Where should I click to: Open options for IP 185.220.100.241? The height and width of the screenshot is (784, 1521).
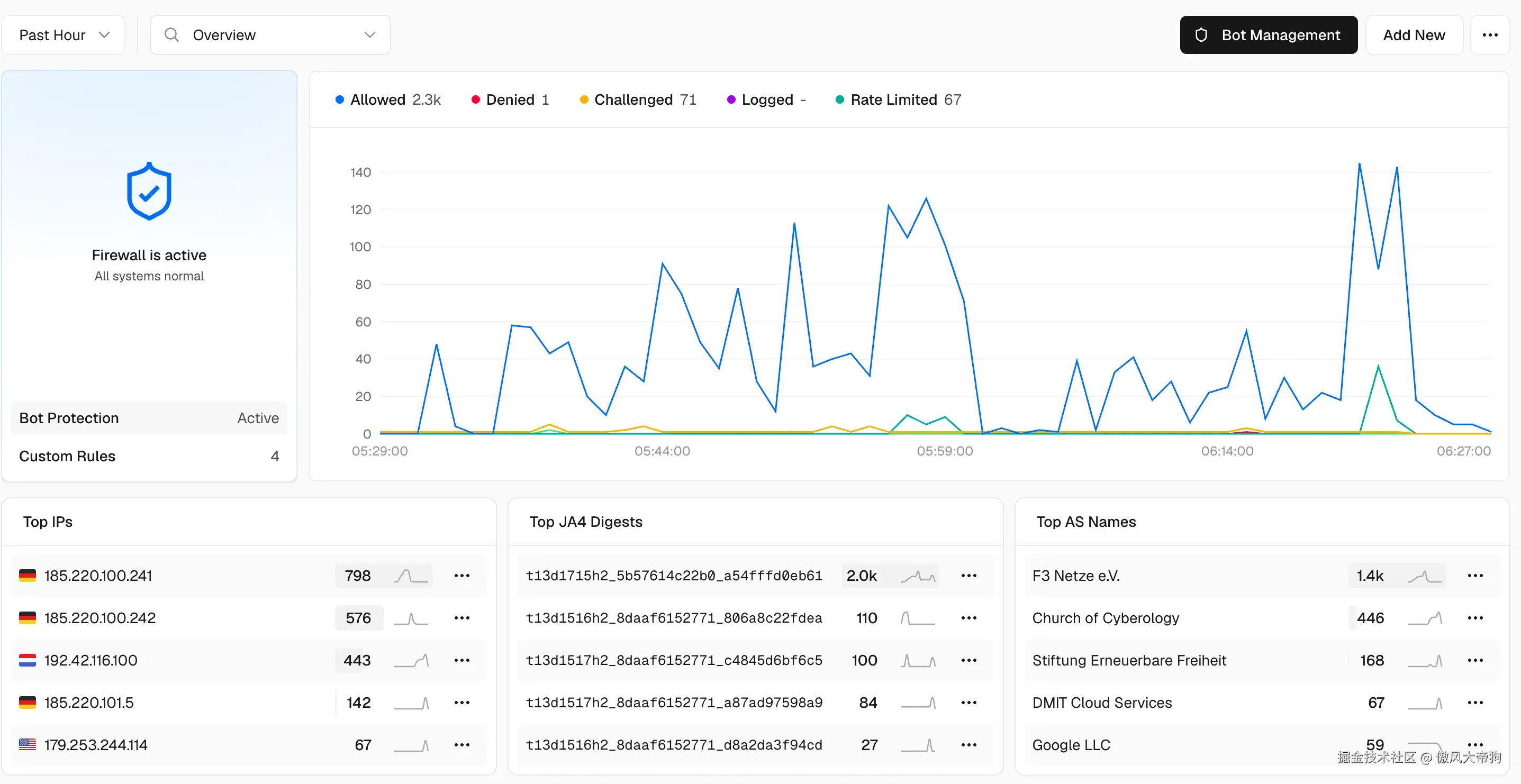461,576
